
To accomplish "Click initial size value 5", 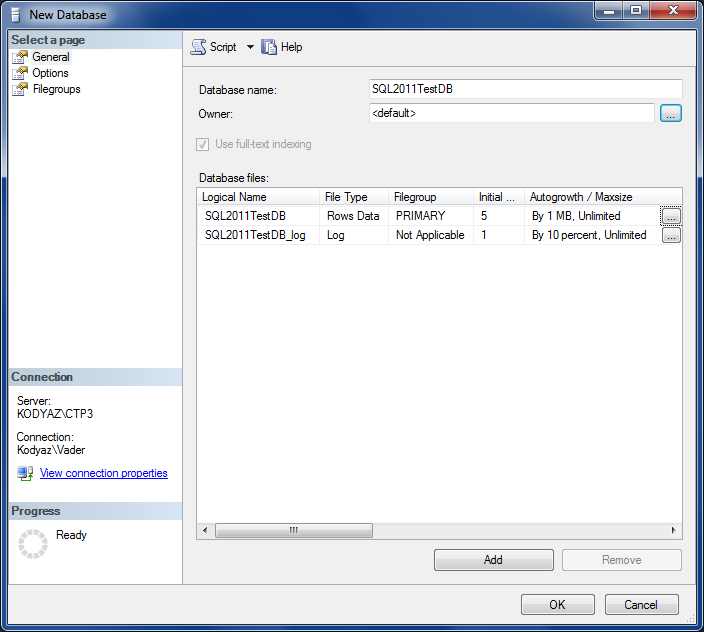I will pos(499,216).
